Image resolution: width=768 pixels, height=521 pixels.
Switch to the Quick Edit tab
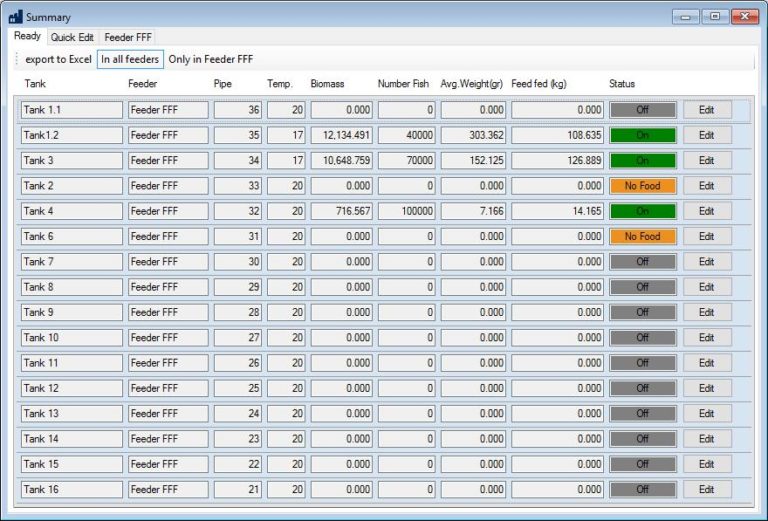click(72, 37)
